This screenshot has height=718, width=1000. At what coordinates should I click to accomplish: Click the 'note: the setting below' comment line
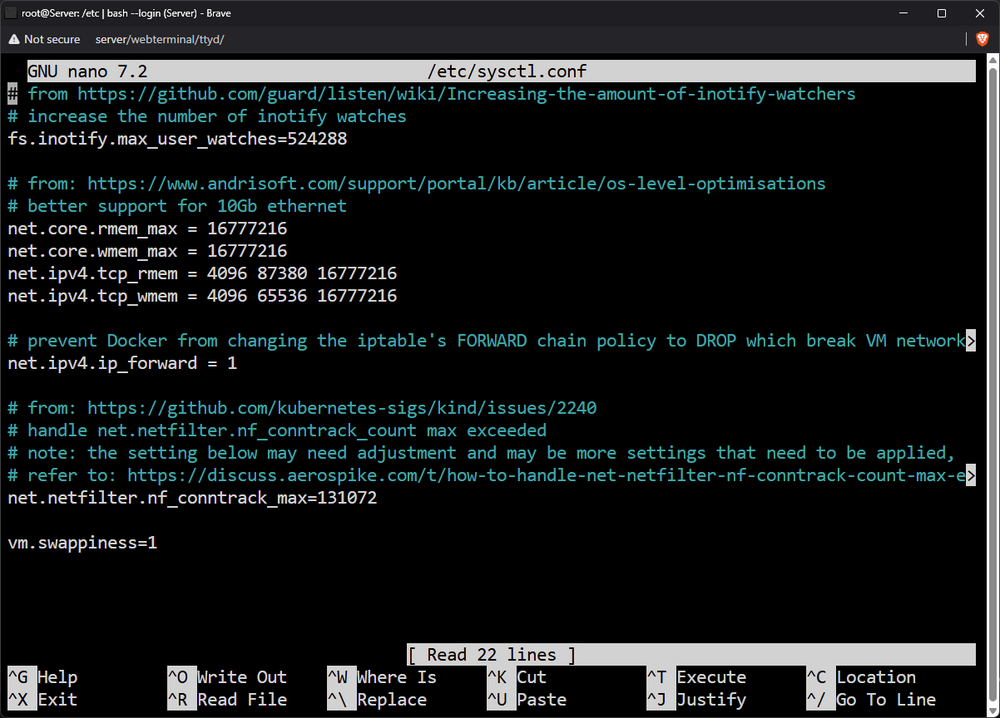point(482,453)
